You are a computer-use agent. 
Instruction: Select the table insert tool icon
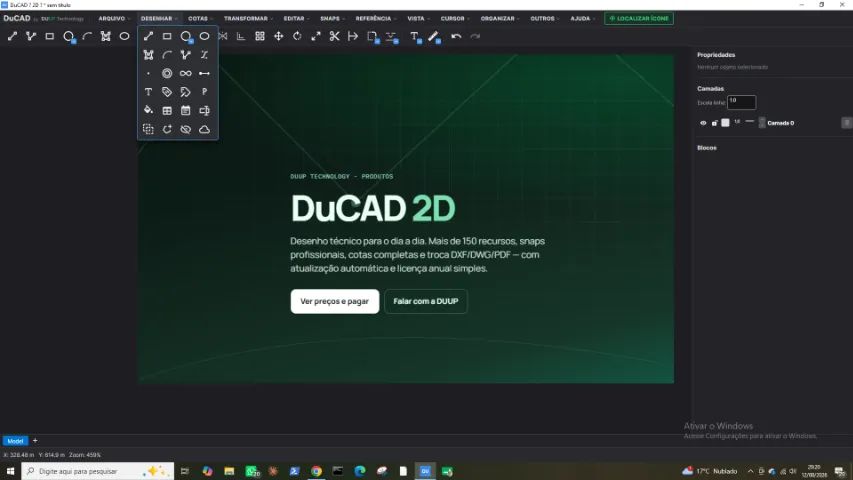(167, 110)
